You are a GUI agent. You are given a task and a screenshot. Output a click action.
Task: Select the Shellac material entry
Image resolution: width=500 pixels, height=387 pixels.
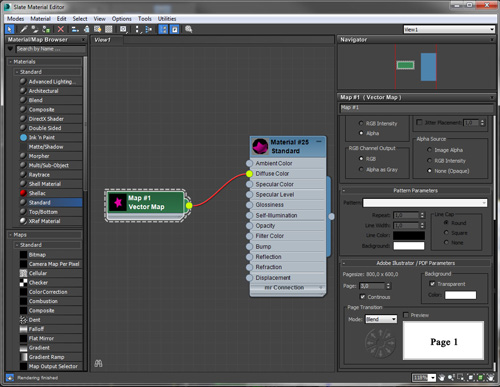50,193
